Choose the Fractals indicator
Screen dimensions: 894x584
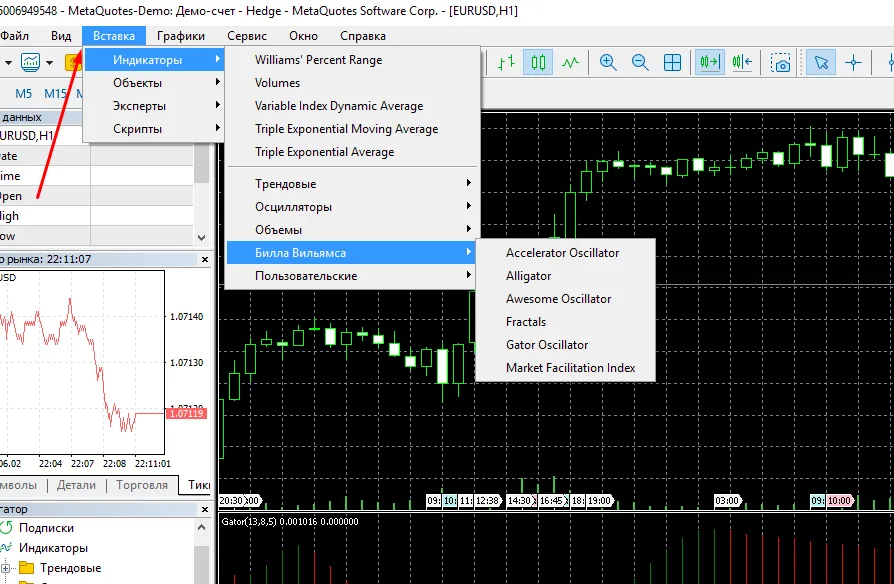tap(566, 322)
